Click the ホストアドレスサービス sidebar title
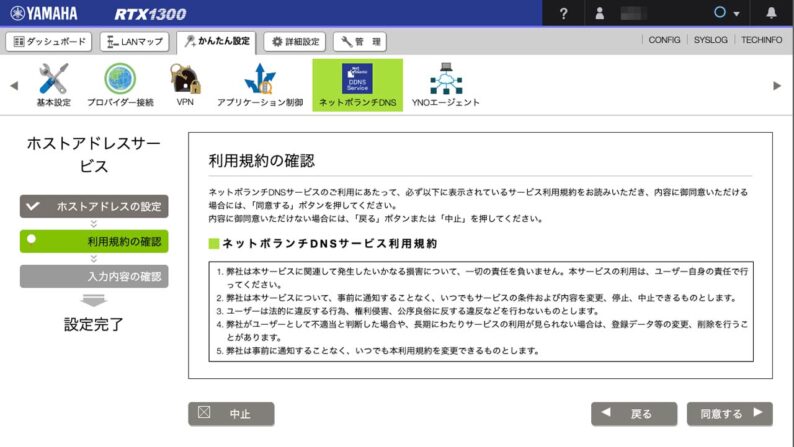The width and height of the screenshot is (794, 447). point(94,154)
